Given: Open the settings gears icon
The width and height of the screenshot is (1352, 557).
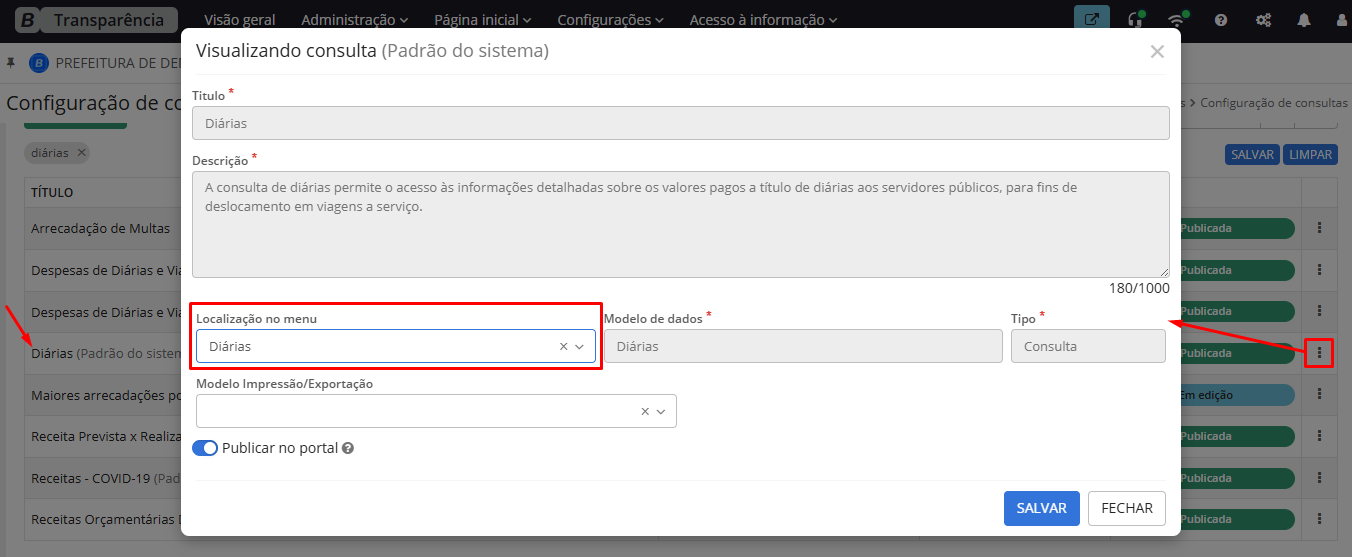Looking at the screenshot, I should [x=1263, y=20].
